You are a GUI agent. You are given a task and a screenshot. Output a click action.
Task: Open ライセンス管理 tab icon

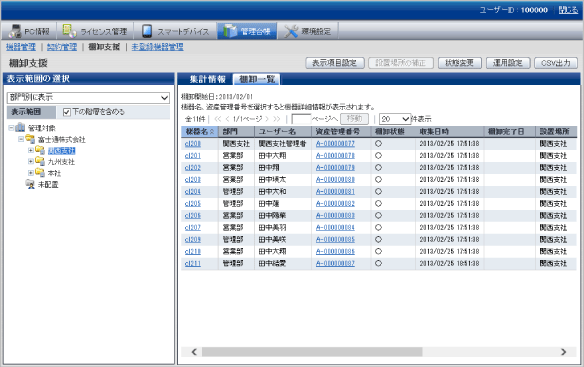click(69, 31)
